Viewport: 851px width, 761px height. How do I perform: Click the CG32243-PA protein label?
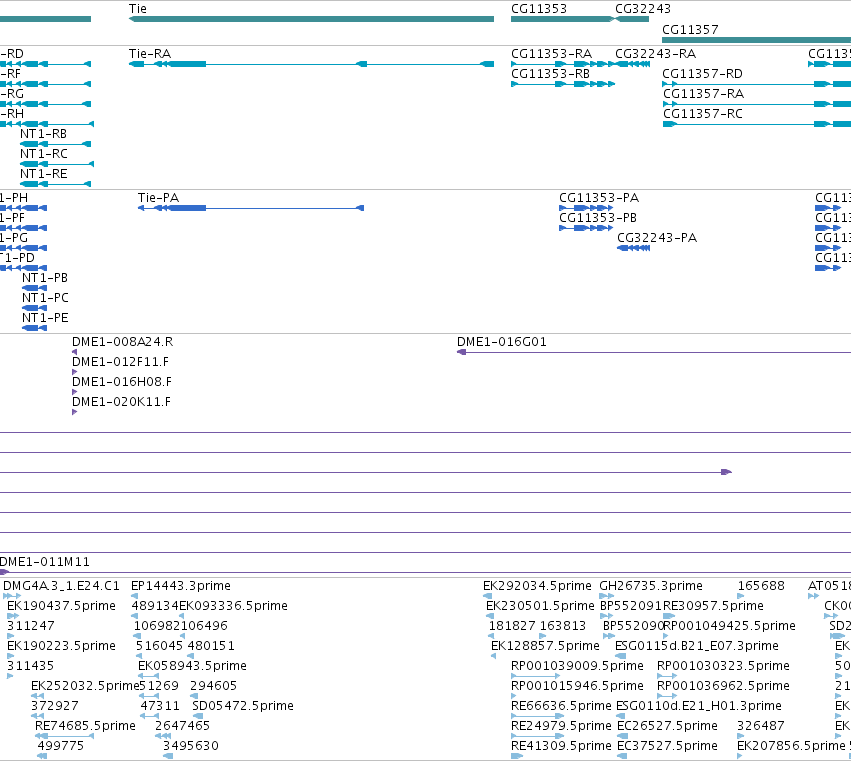point(657,238)
